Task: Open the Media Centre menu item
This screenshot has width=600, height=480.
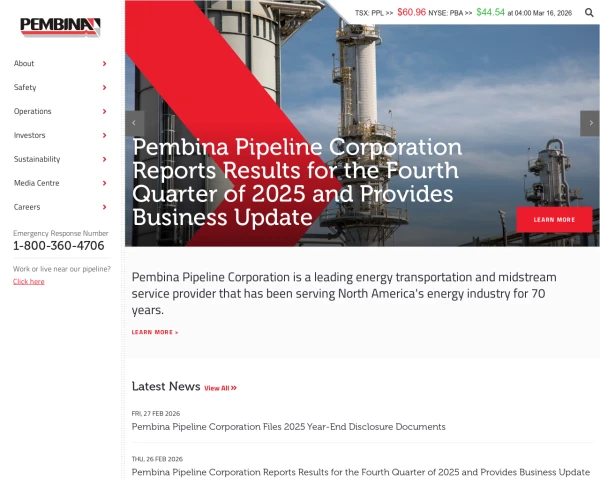Action: point(37,183)
